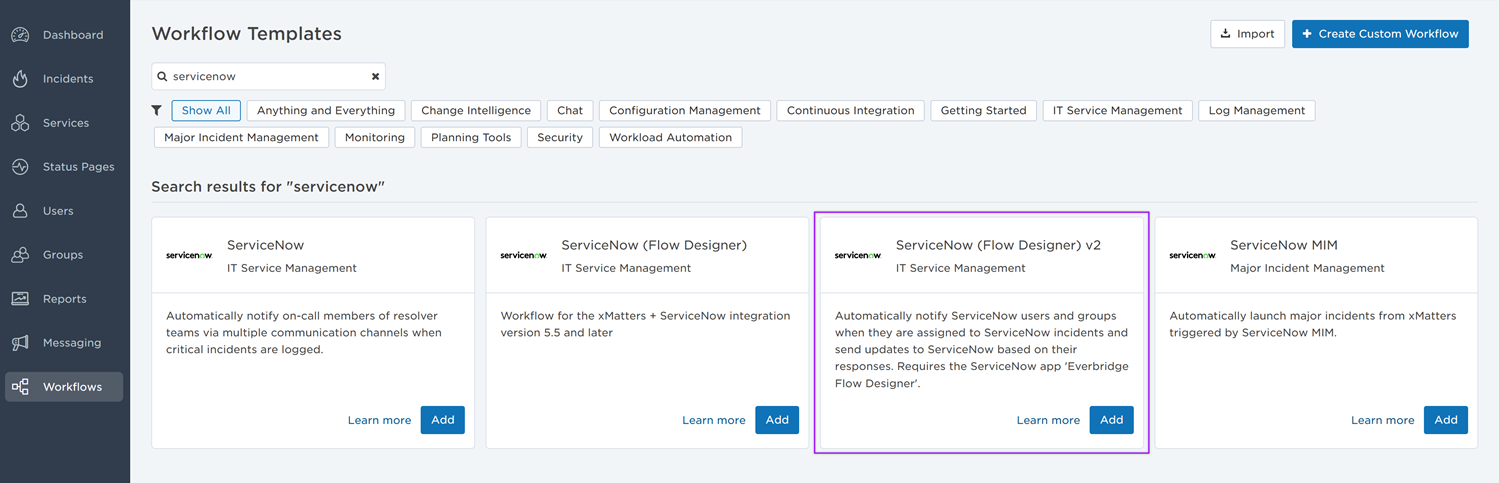Click the ServiceNow MIM card title
This screenshot has width=1499, height=483.
point(1284,245)
